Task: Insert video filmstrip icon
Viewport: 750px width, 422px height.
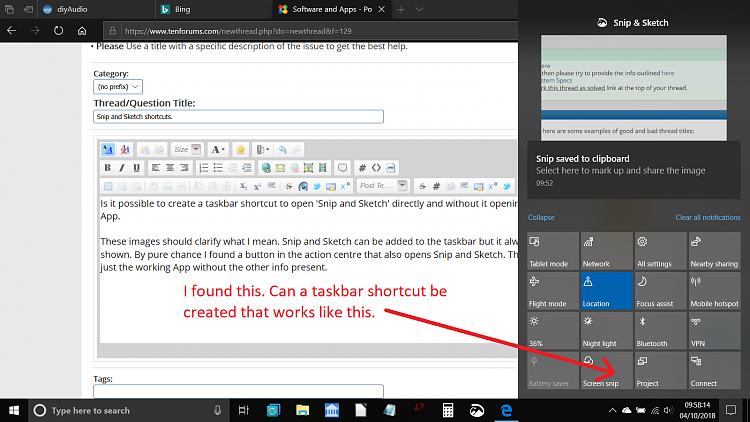Action: 323,168
